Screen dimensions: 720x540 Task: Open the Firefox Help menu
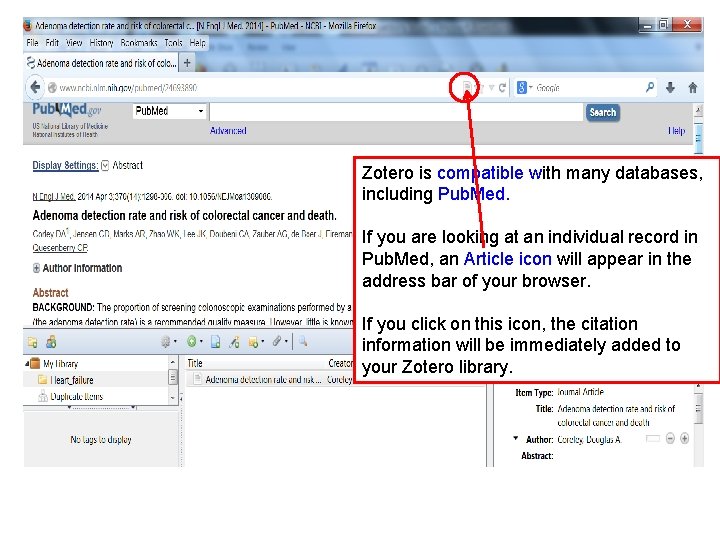coord(197,43)
